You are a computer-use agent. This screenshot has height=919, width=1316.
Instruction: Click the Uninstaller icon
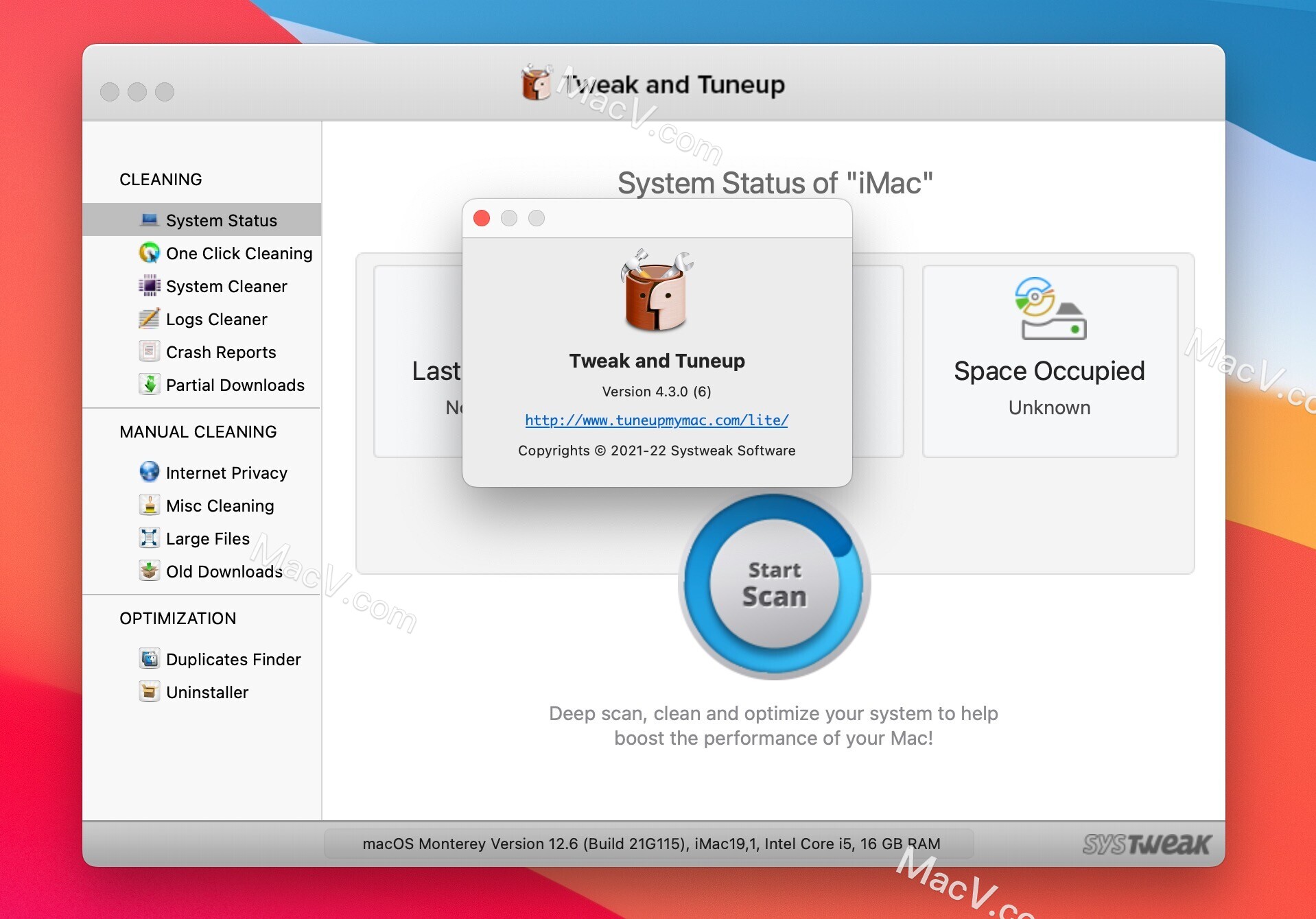tap(149, 692)
